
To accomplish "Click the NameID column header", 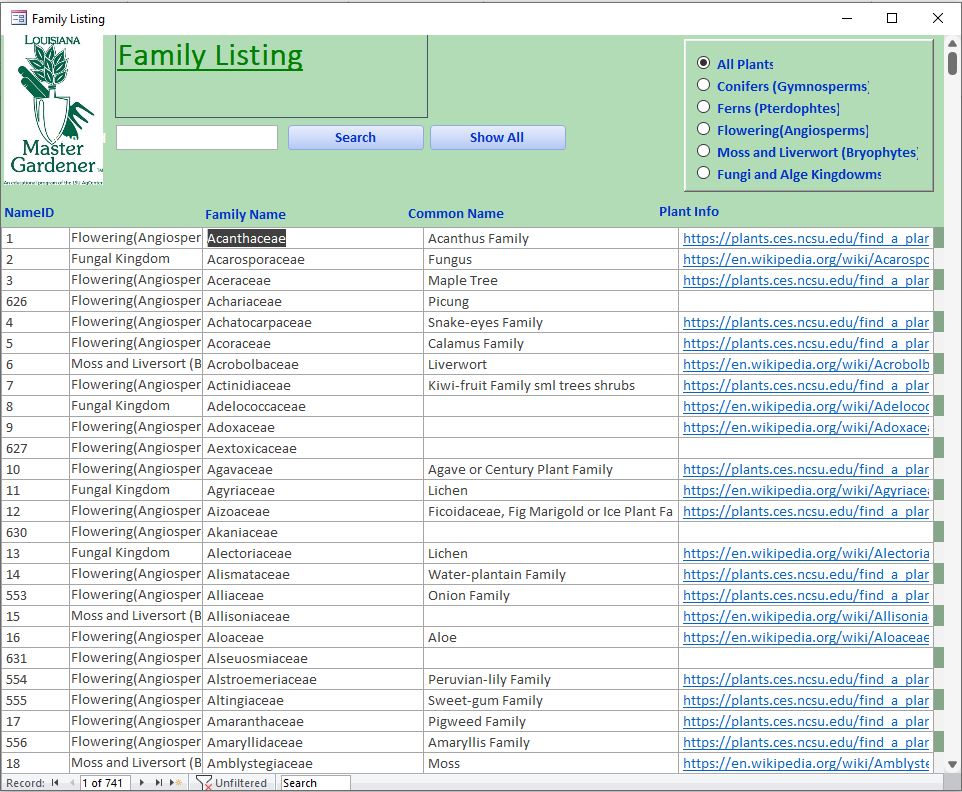I will click(x=29, y=212).
